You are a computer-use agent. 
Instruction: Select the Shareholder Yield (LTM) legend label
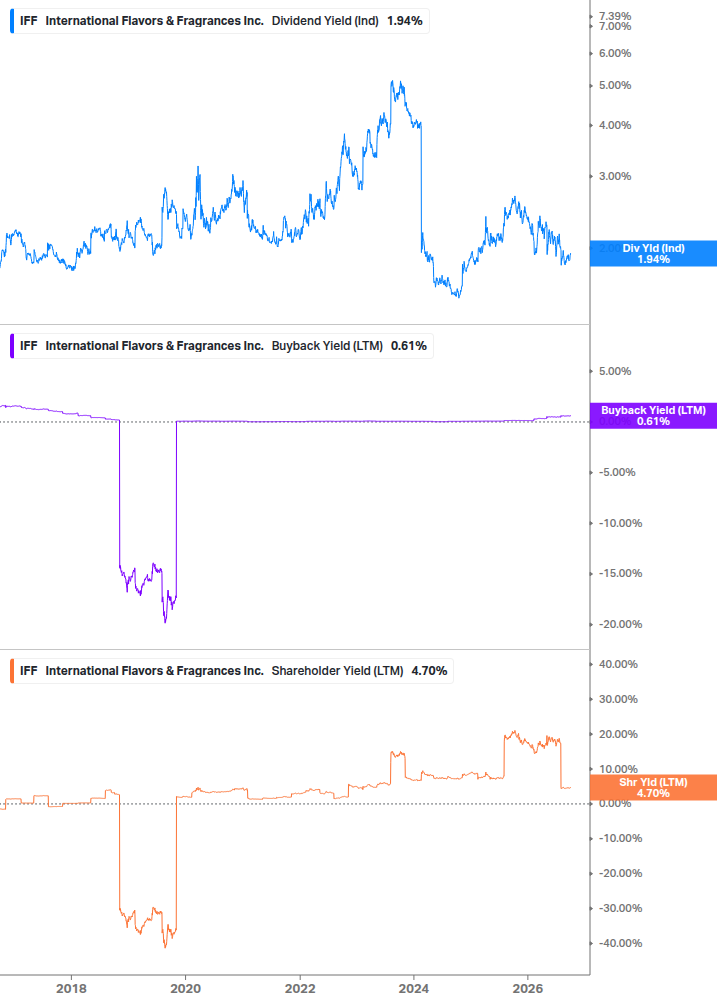coord(337,671)
